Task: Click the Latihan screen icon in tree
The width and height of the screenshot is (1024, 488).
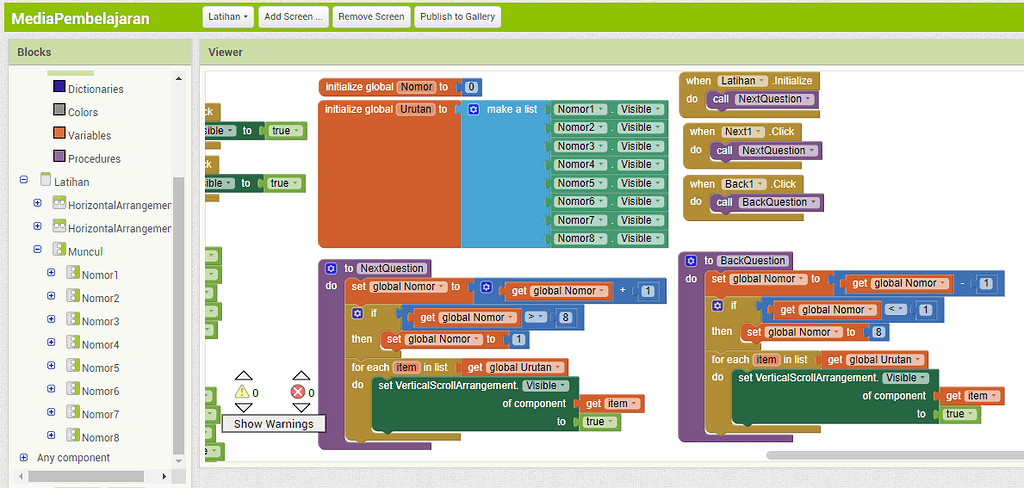Action: tap(44, 181)
